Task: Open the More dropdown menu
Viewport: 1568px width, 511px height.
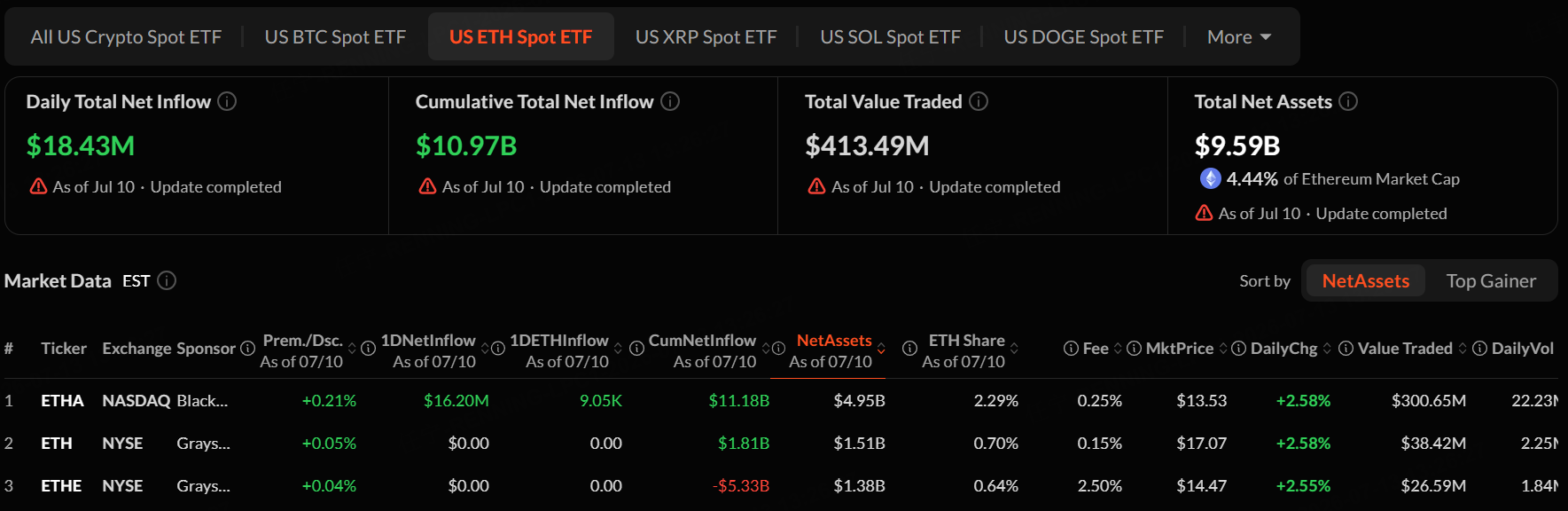Action: [1239, 37]
